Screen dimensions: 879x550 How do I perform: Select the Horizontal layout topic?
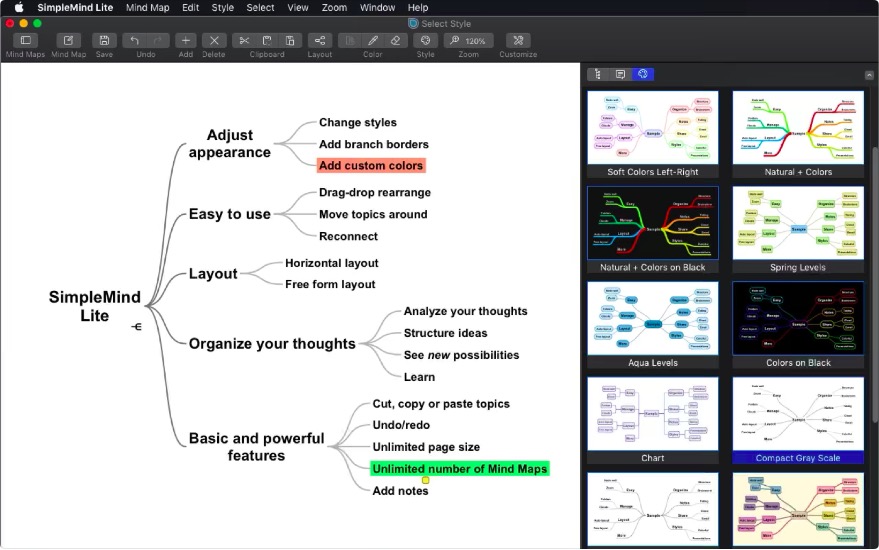(x=331, y=263)
